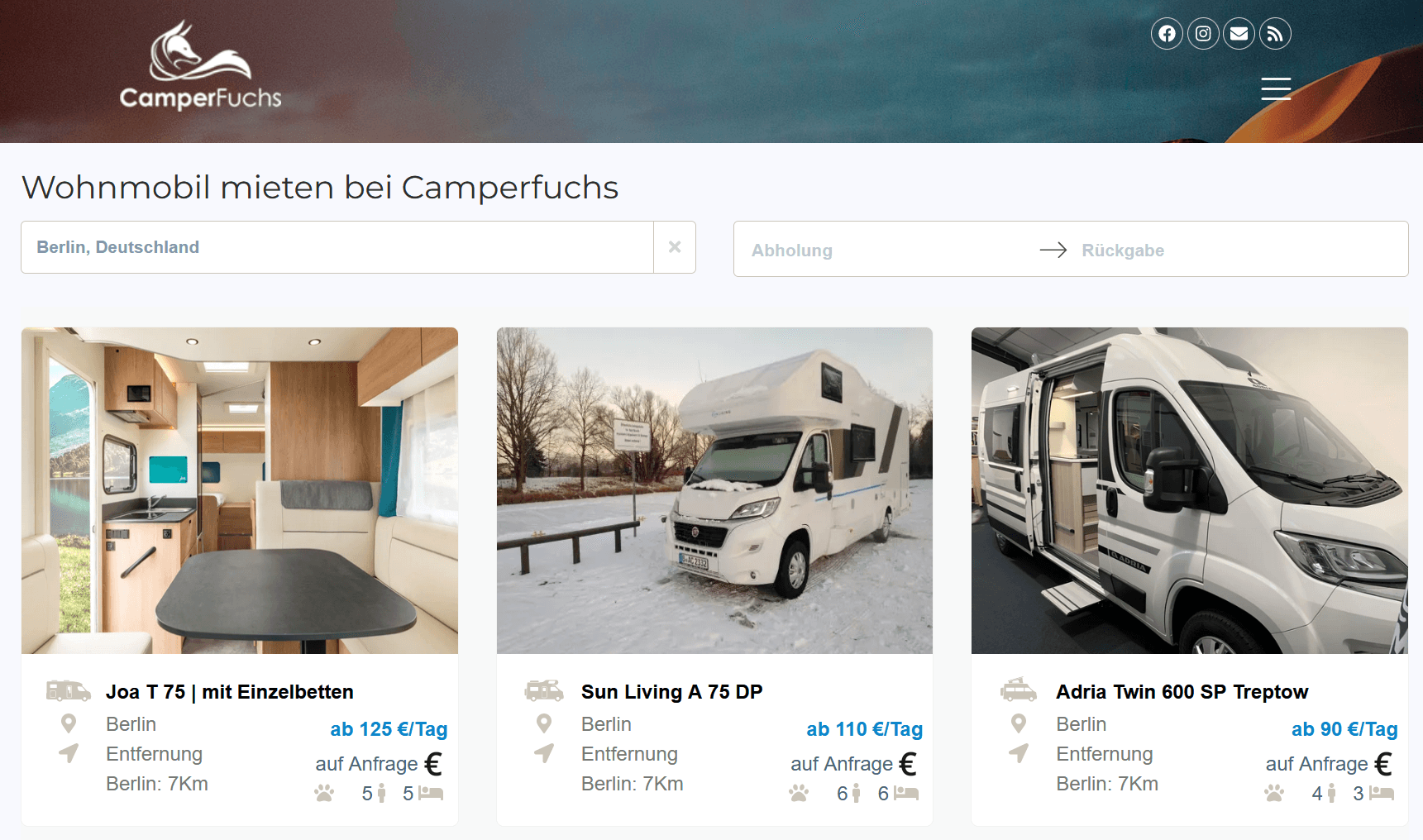
Task: Open the RSS feed icon
Action: click(x=1275, y=34)
